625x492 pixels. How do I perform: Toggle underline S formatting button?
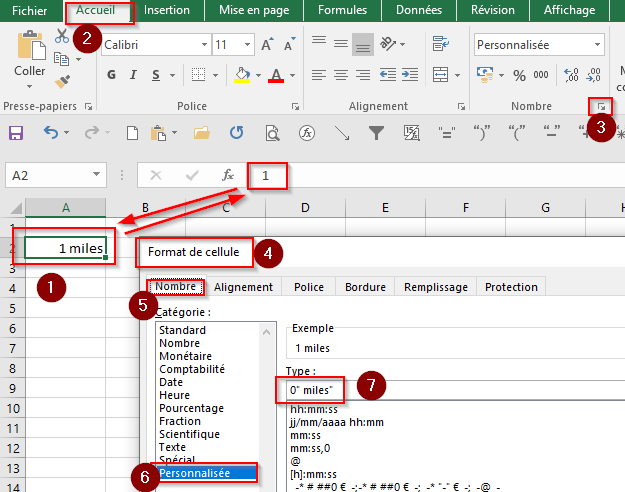[156, 75]
